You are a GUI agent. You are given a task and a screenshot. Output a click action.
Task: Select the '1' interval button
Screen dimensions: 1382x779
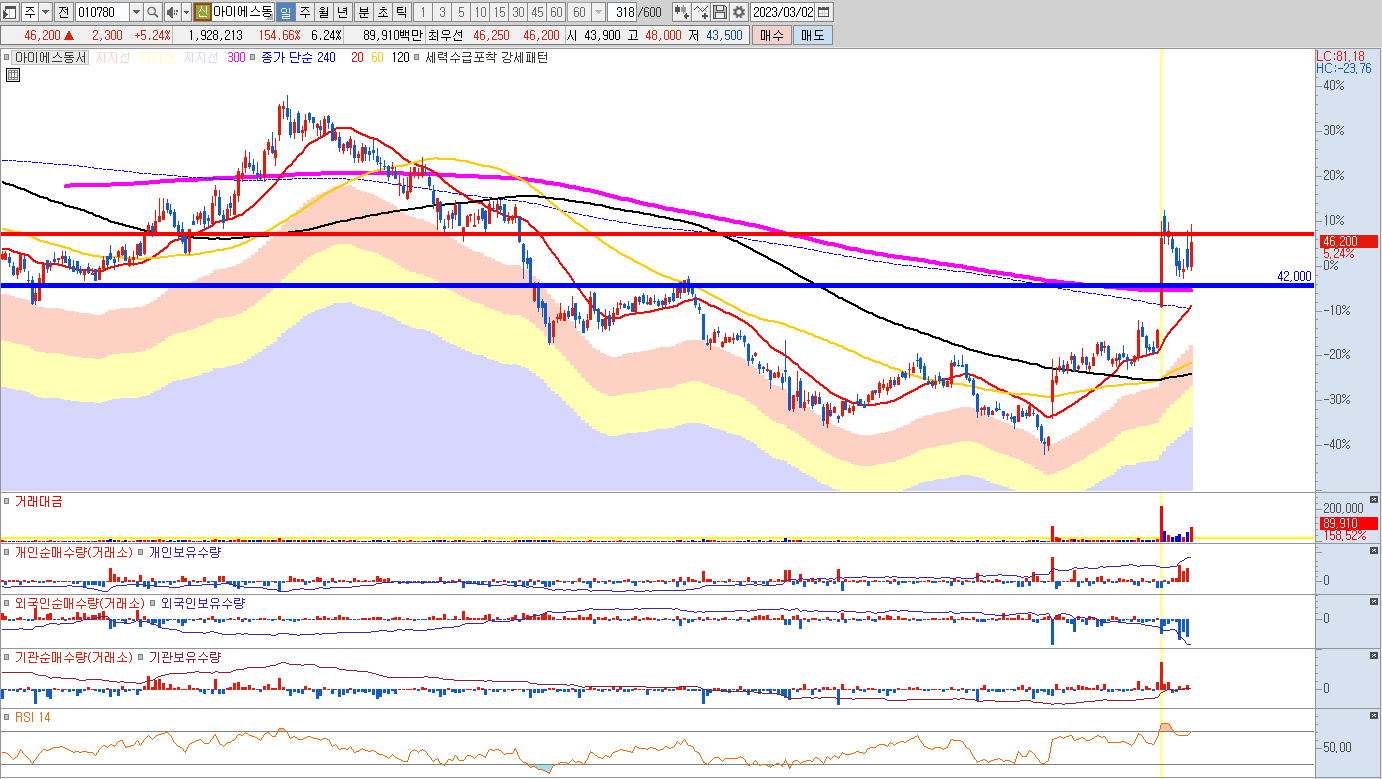point(422,12)
